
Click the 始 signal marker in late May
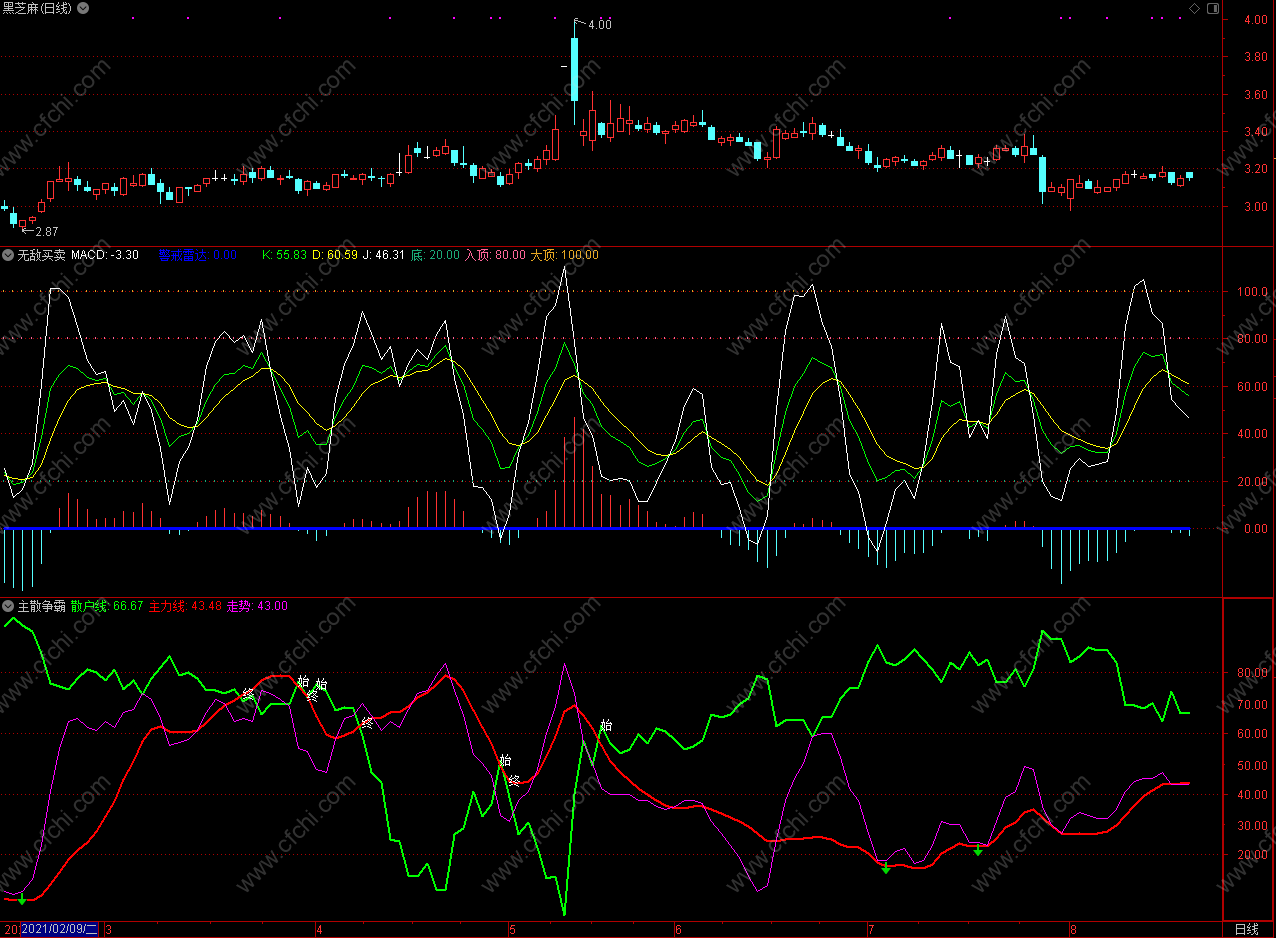[x=605, y=725]
